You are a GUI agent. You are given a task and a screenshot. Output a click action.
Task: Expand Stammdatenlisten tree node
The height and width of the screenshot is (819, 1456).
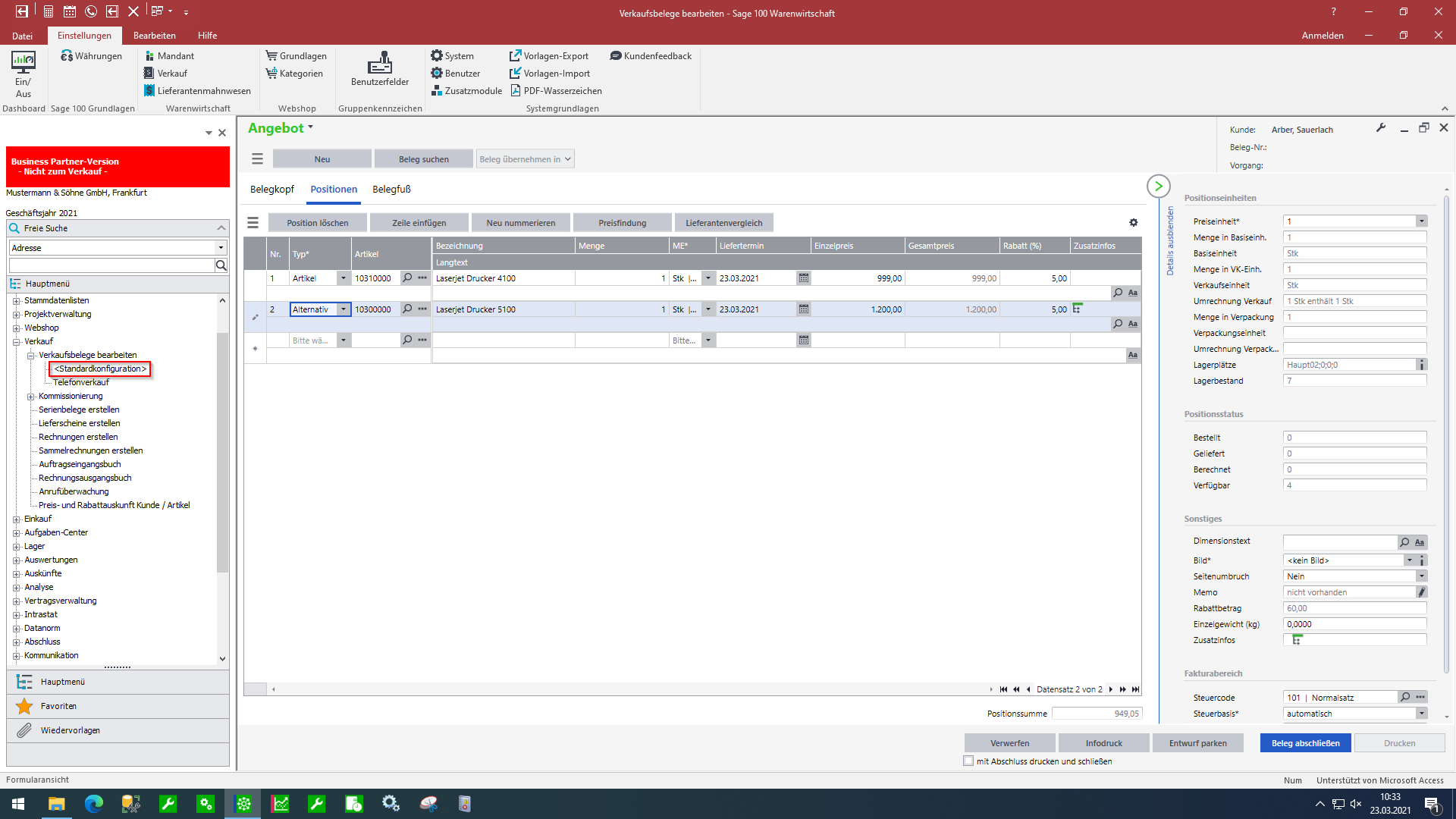[17, 301]
